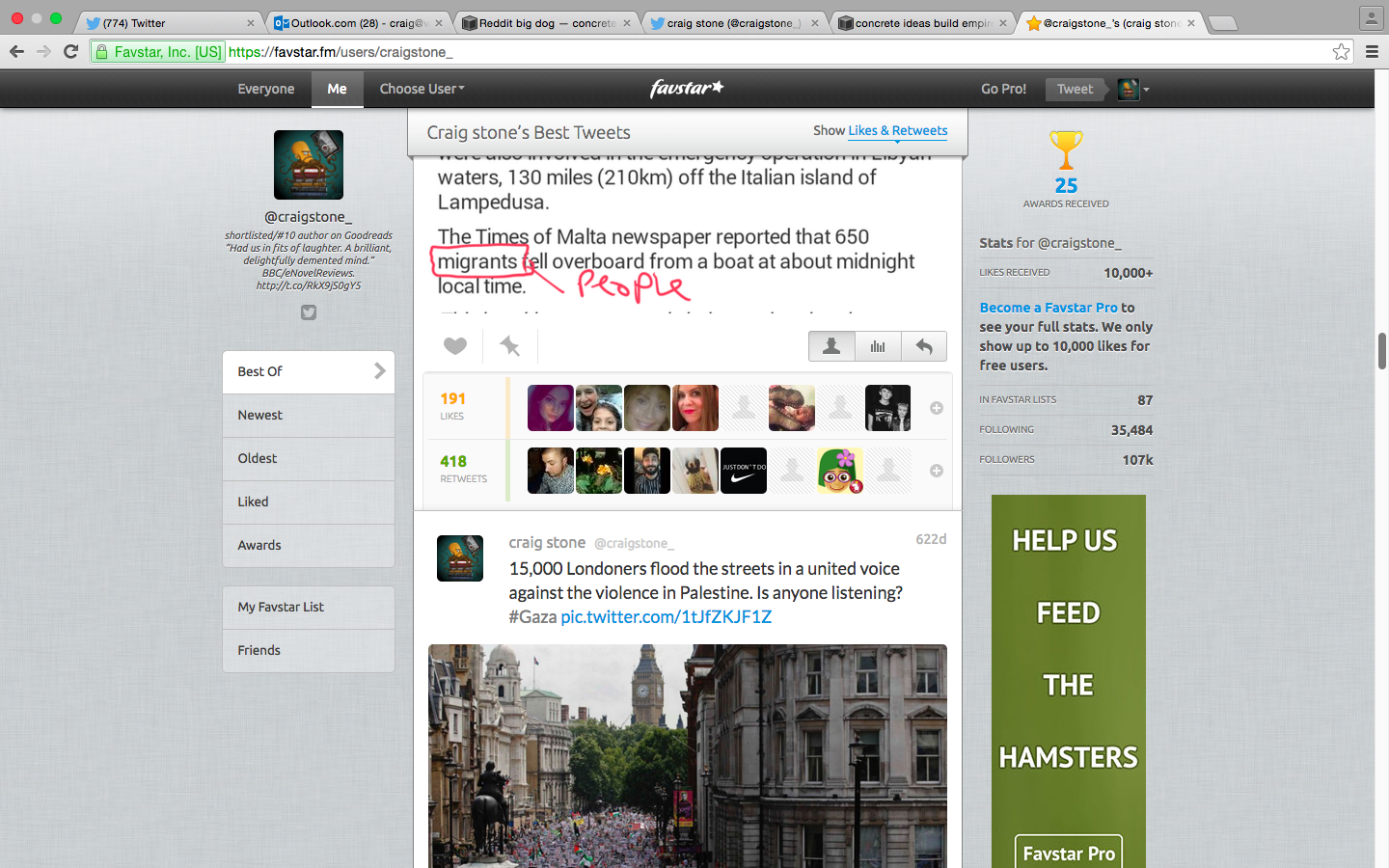Open Friends in the sidebar
The image size is (1389, 868).
pos(309,650)
